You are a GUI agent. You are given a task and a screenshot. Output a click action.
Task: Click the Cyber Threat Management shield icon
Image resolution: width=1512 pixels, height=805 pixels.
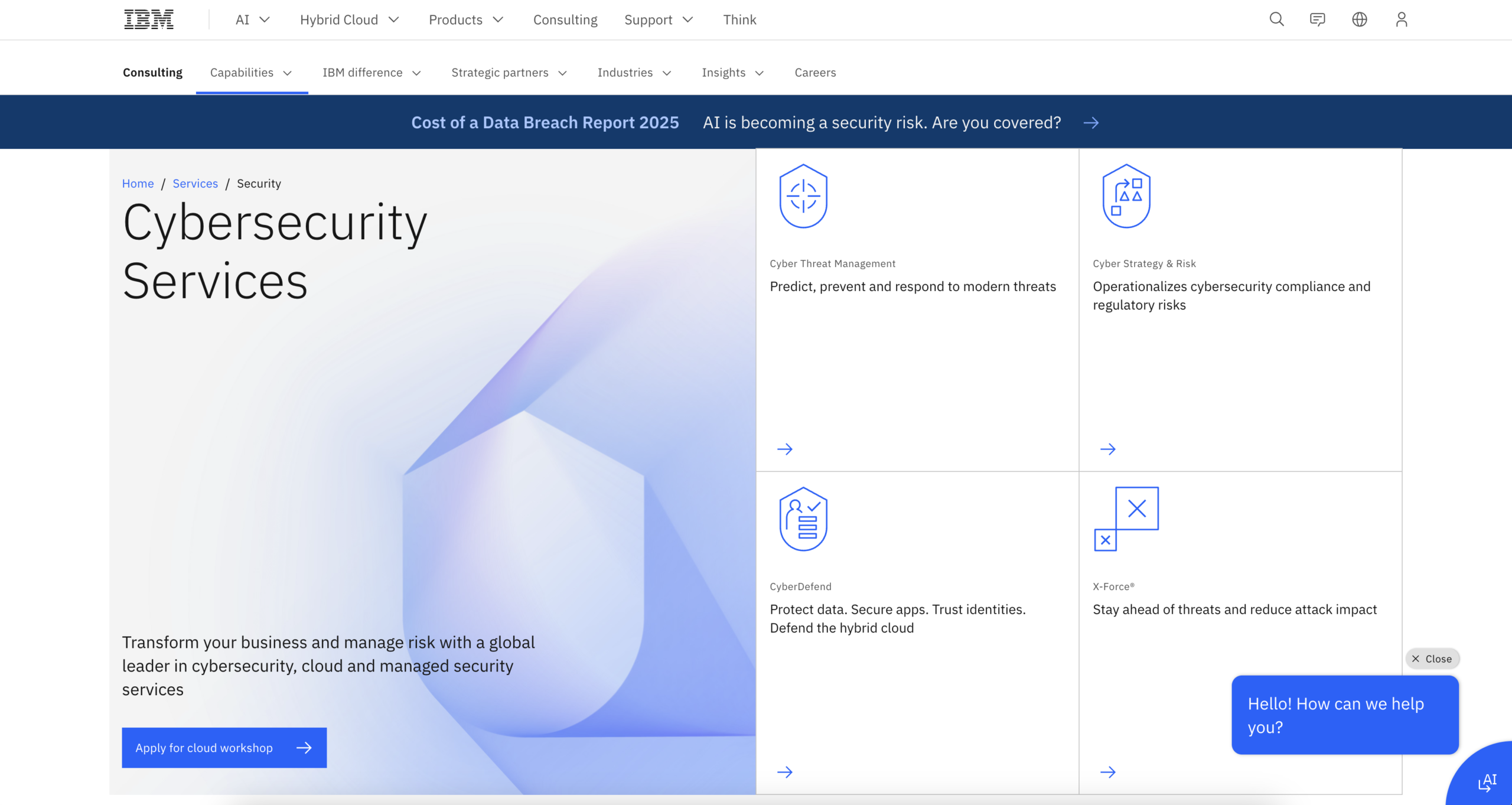(x=803, y=195)
